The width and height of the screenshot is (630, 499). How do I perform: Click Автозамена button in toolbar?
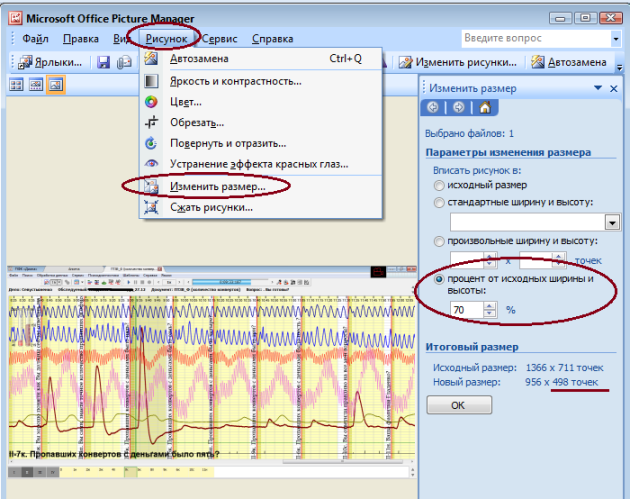pos(569,62)
